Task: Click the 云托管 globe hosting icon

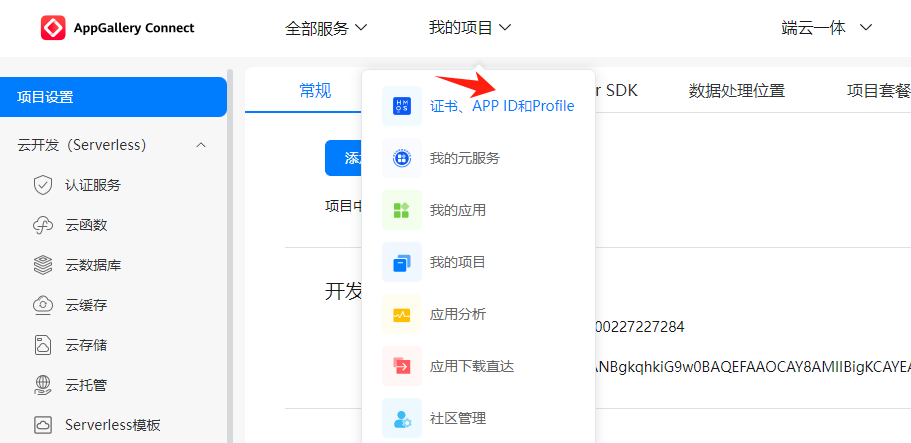Action: (43, 385)
